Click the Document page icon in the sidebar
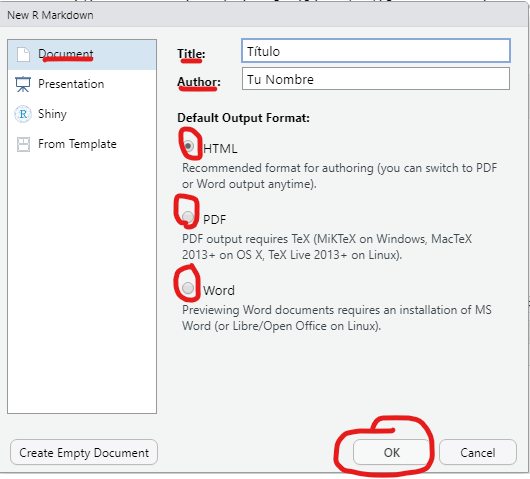 point(23,54)
